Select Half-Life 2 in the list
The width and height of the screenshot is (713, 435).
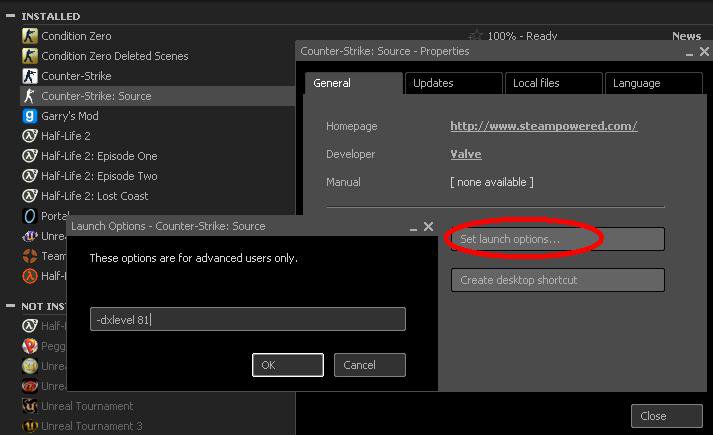pyautogui.click(x=65, y=136)
